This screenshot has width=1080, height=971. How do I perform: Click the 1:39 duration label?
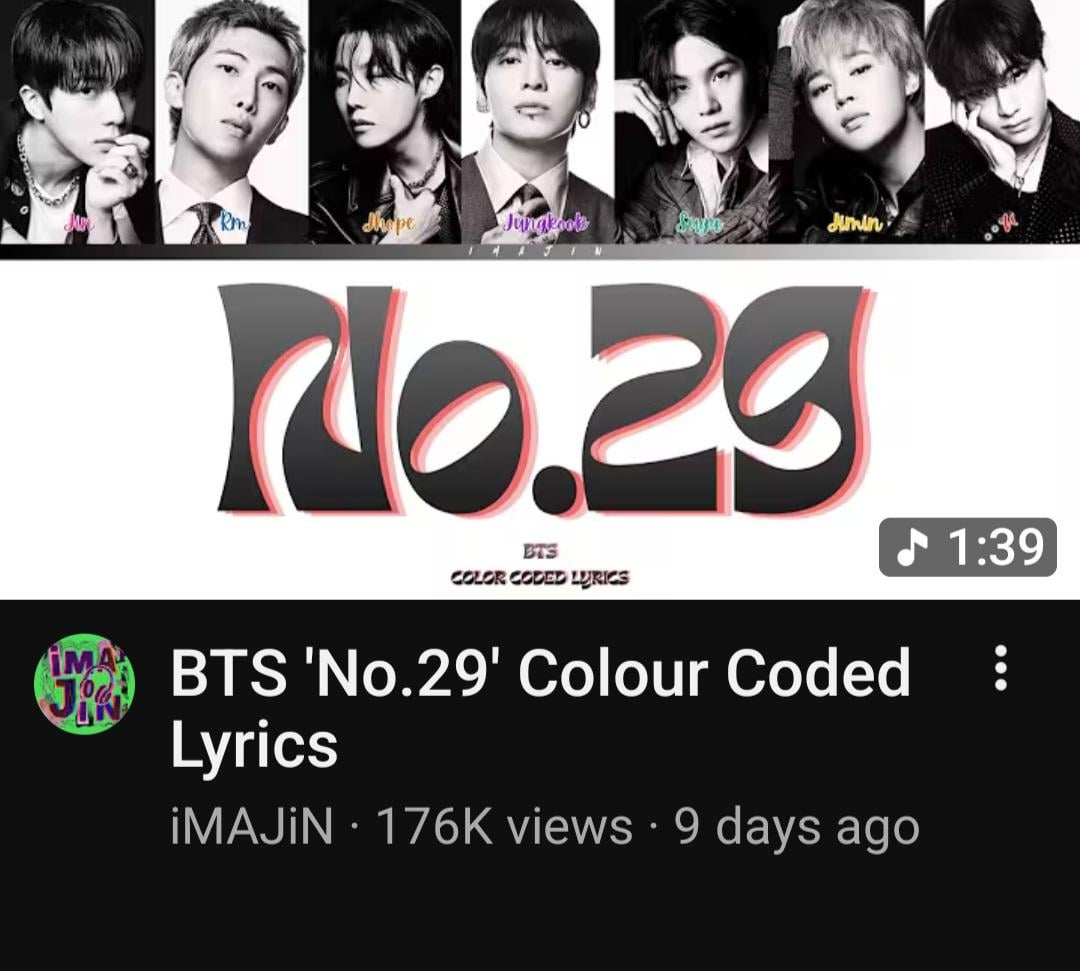point(996,547)
